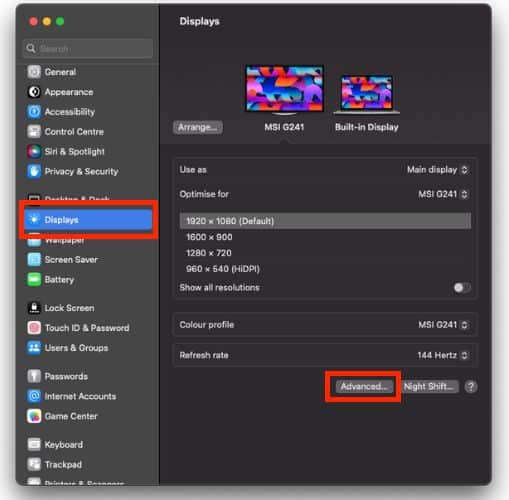Viewport: 509px width, 500px height.
Task: Open the Appearance icon in sidebar
Action: (34, 92)
